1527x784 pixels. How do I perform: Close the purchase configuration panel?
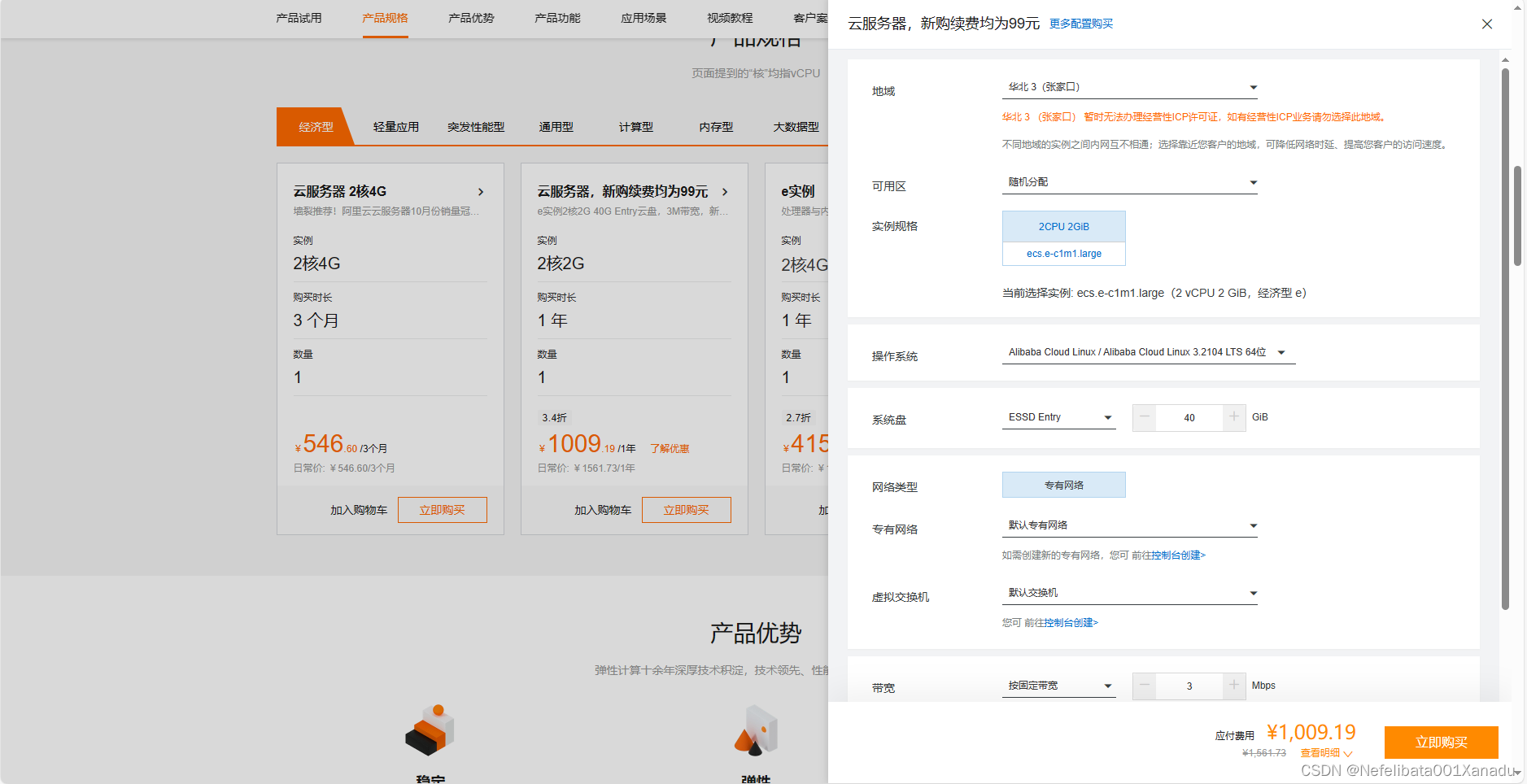click(x=1487, y=24)
